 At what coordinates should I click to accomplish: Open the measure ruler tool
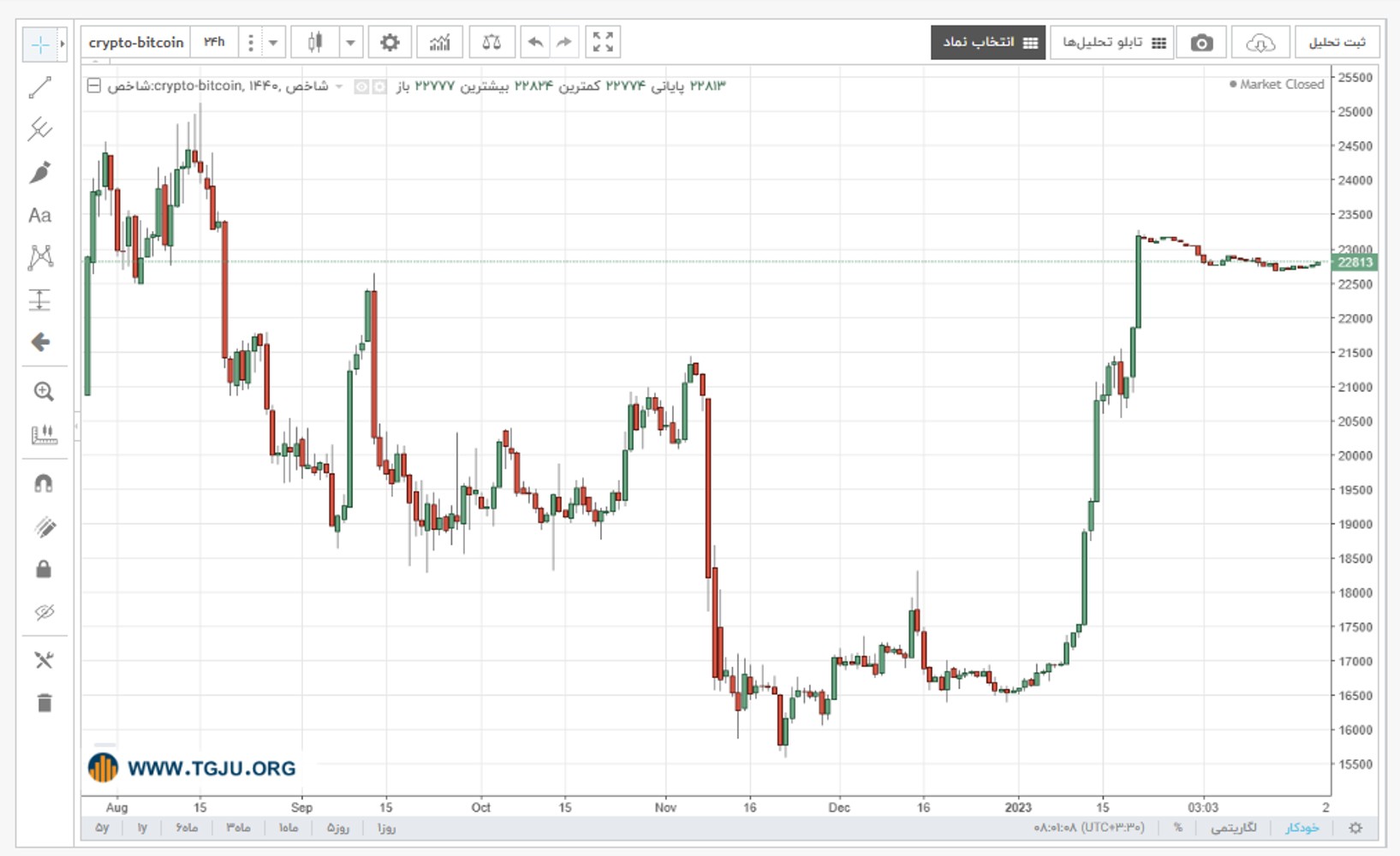tap(44, 435)
